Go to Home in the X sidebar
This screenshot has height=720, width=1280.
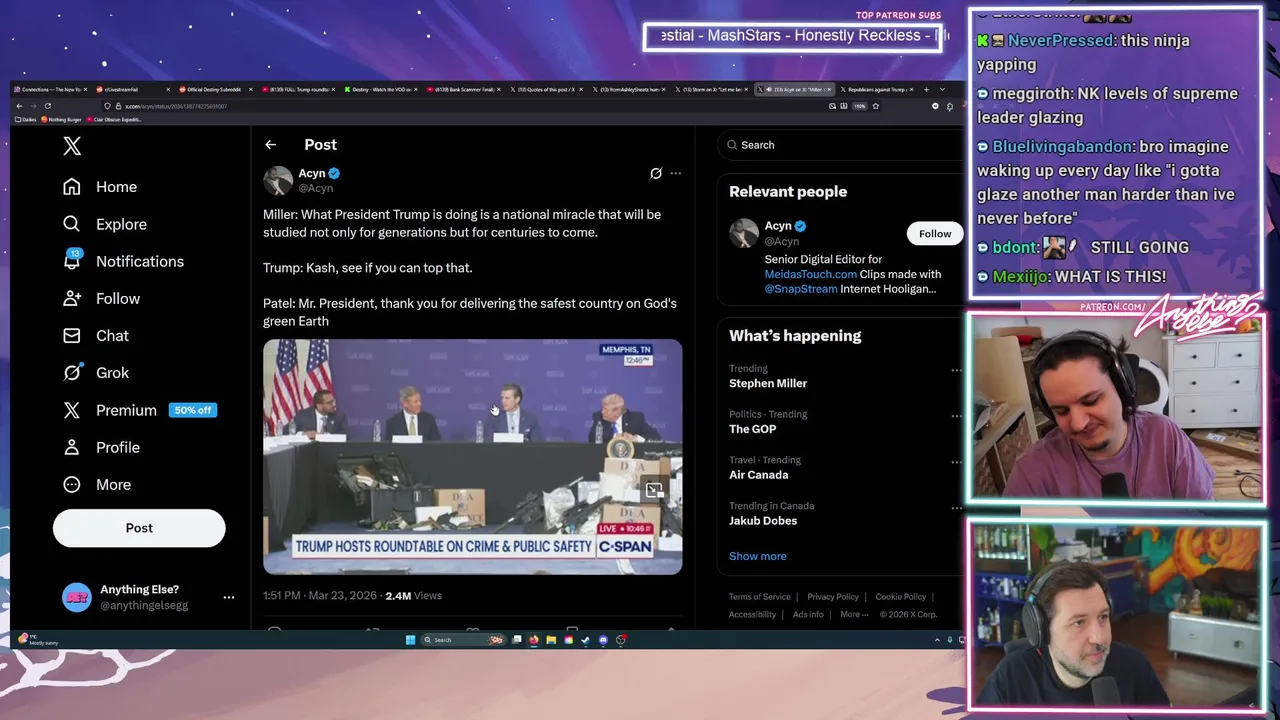(x=100, y=187)
